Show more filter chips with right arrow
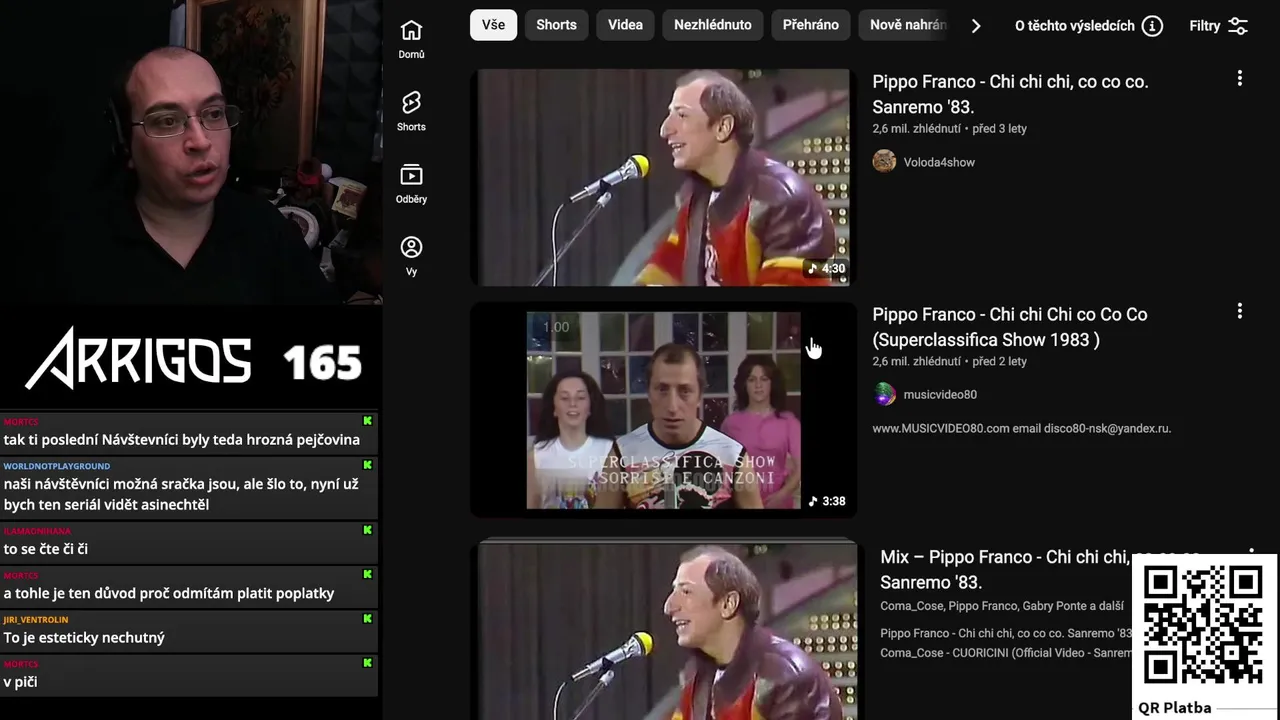This screenshot has width=1280, height=720. [x=976, y=26]
